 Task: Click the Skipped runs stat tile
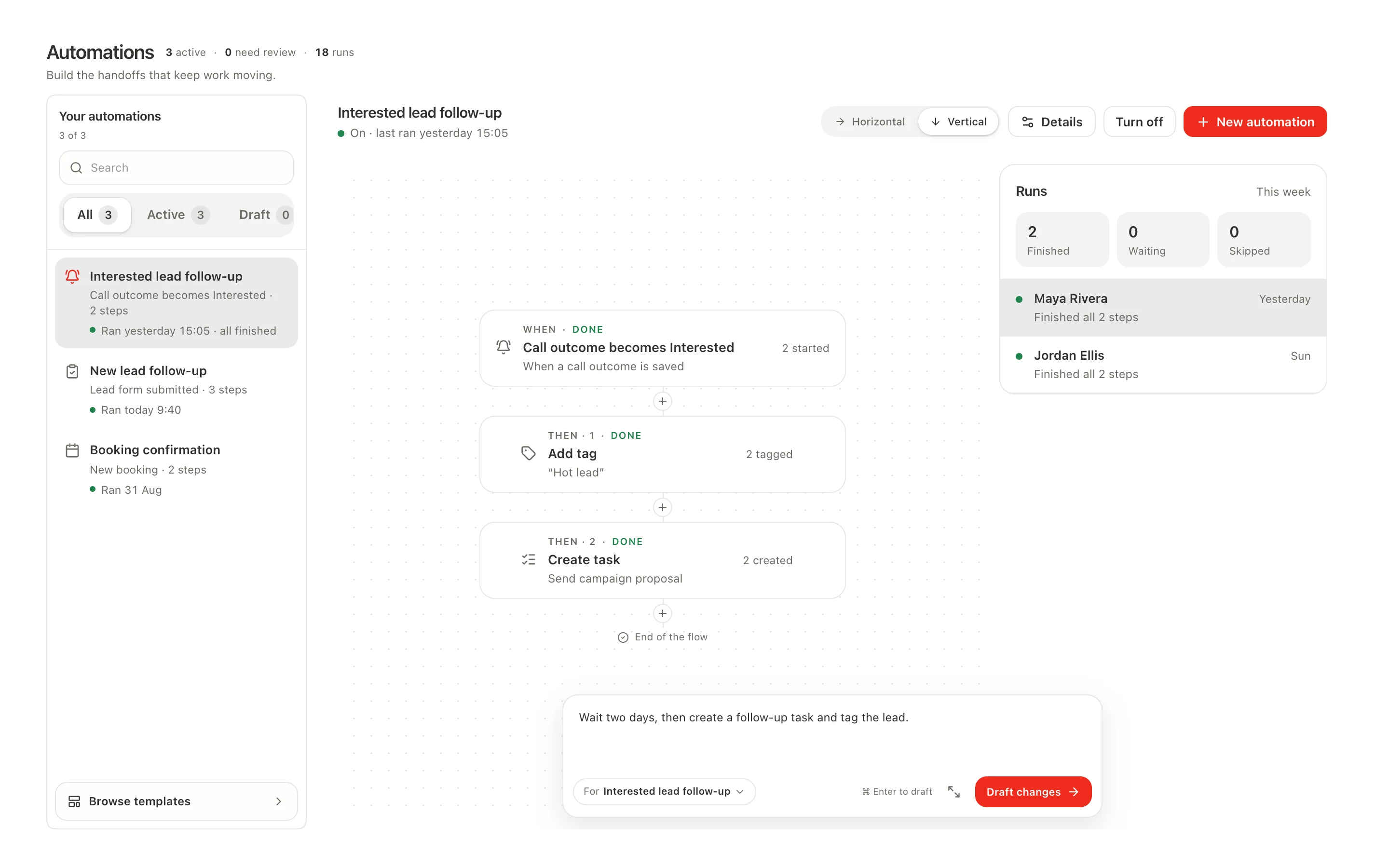[x=1264, y=239]
